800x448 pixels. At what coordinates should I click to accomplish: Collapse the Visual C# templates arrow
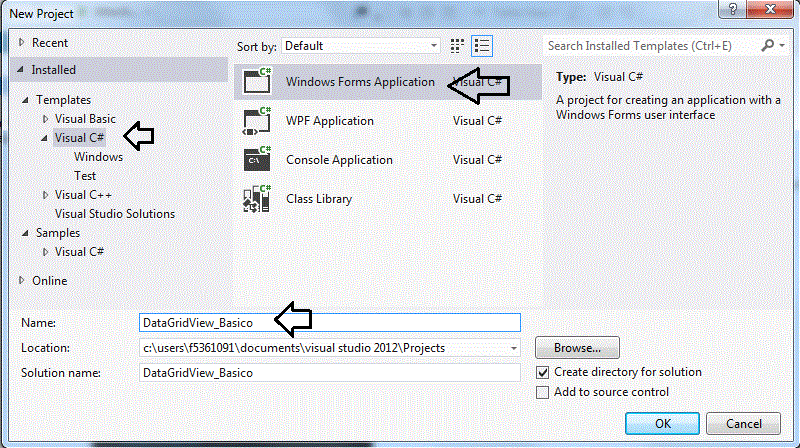point(44,138)
